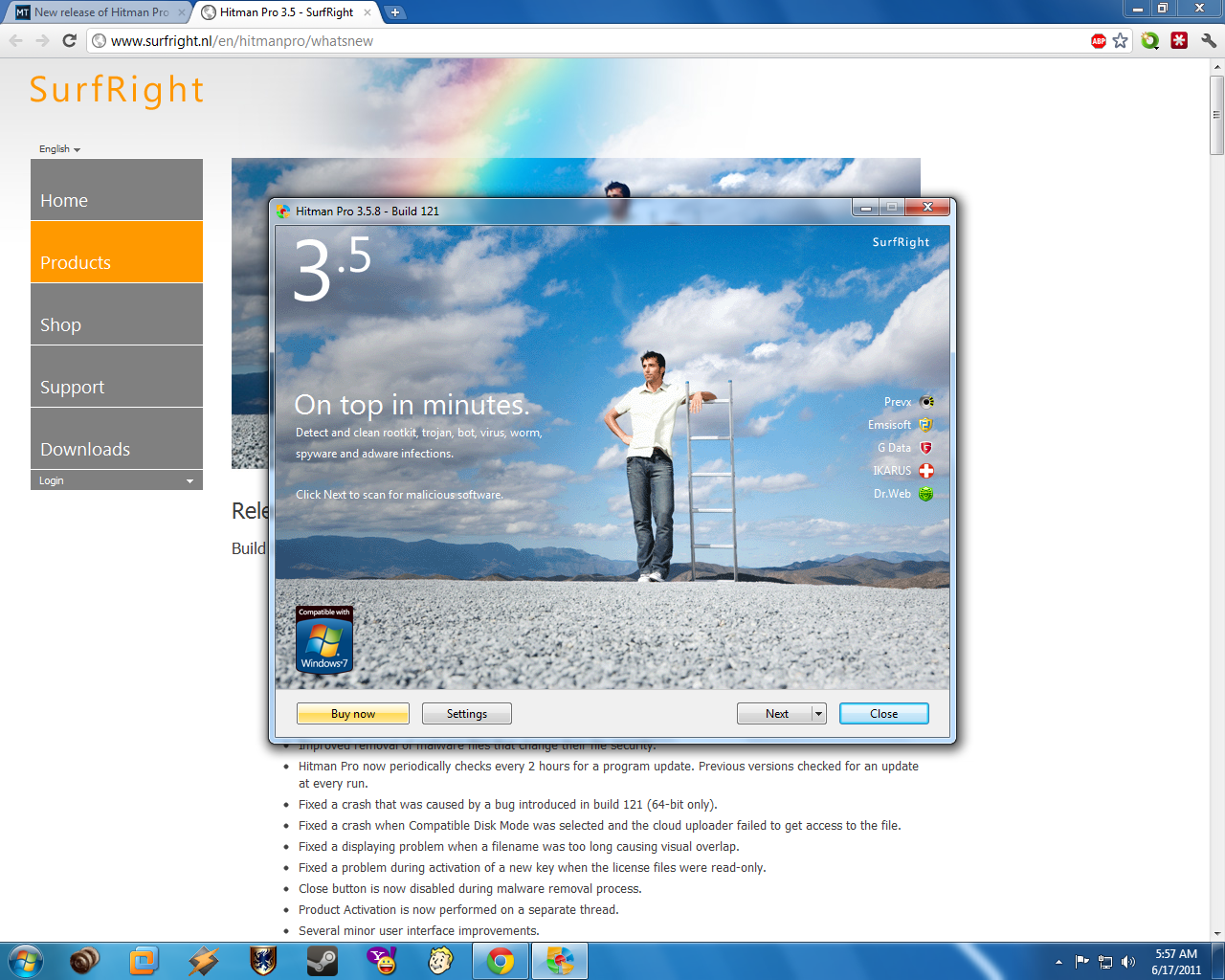Reload the SurfRight page
Viewport: 1225px width, 980px height.
pyautogui.click(x=69, y=40)
